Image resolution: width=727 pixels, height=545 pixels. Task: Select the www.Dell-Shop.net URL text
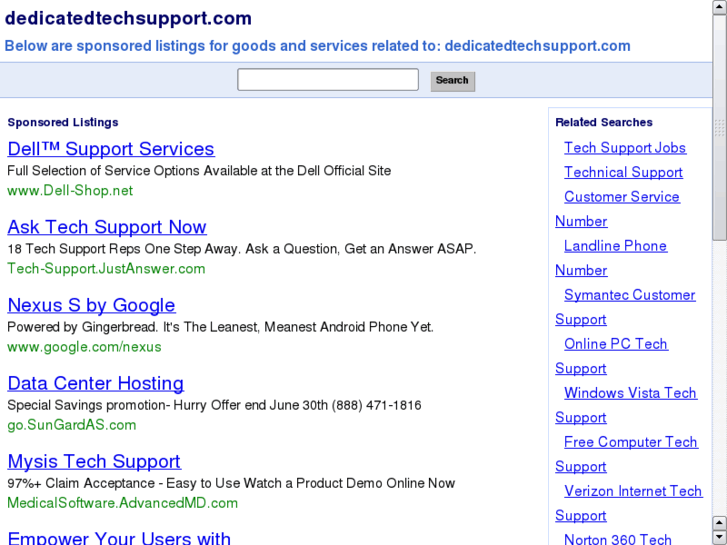[70, 191]
